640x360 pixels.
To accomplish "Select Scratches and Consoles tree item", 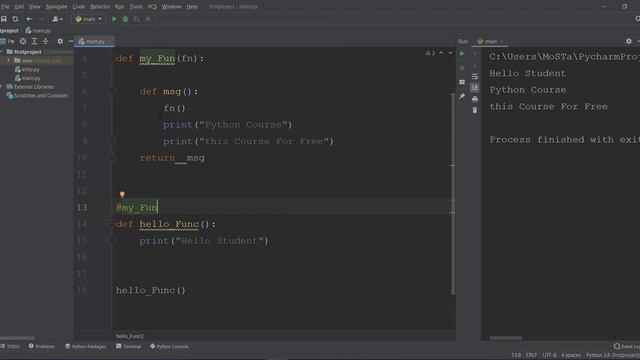I will click(38, 96).
